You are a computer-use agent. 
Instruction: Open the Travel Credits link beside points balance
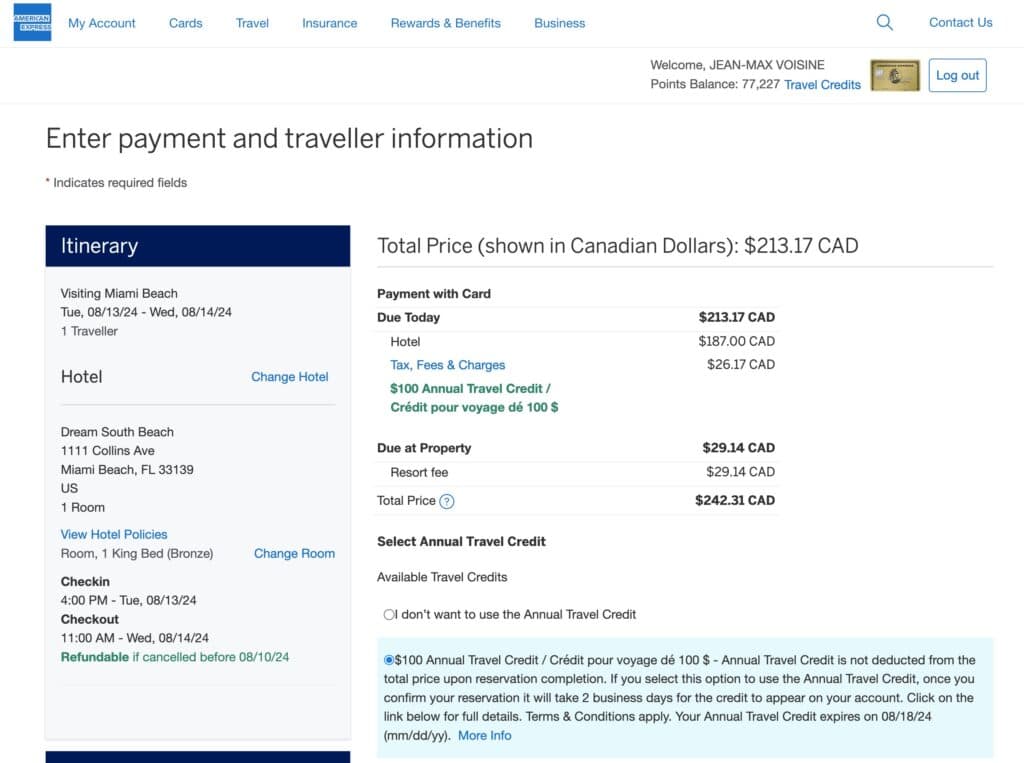[x=821, y=85]
